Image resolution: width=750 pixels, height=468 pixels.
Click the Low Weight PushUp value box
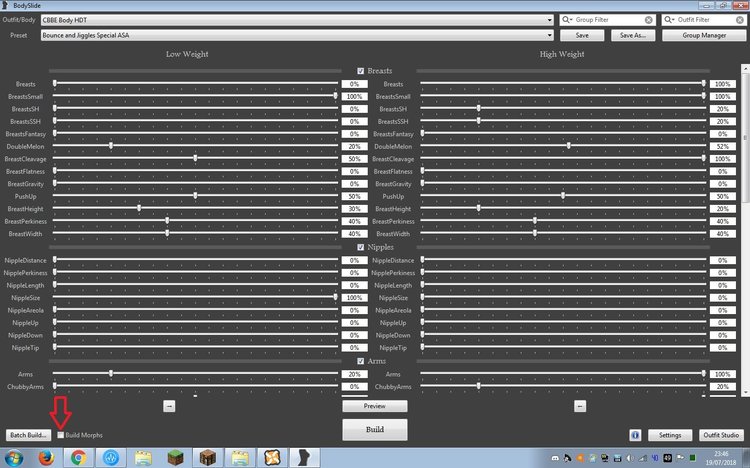tap(354, 196)
